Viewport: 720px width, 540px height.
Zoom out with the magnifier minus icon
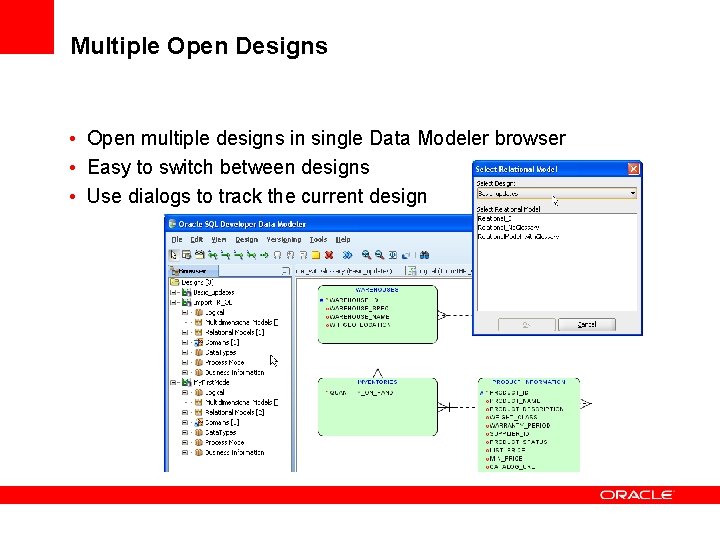[x=379, y=255]
